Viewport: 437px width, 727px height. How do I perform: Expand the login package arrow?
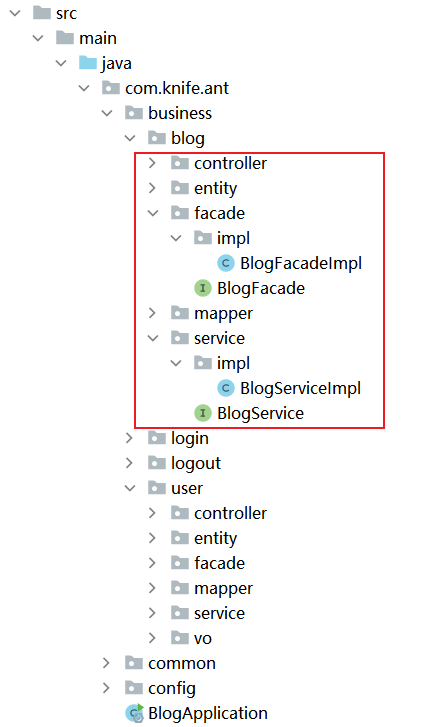129,438
